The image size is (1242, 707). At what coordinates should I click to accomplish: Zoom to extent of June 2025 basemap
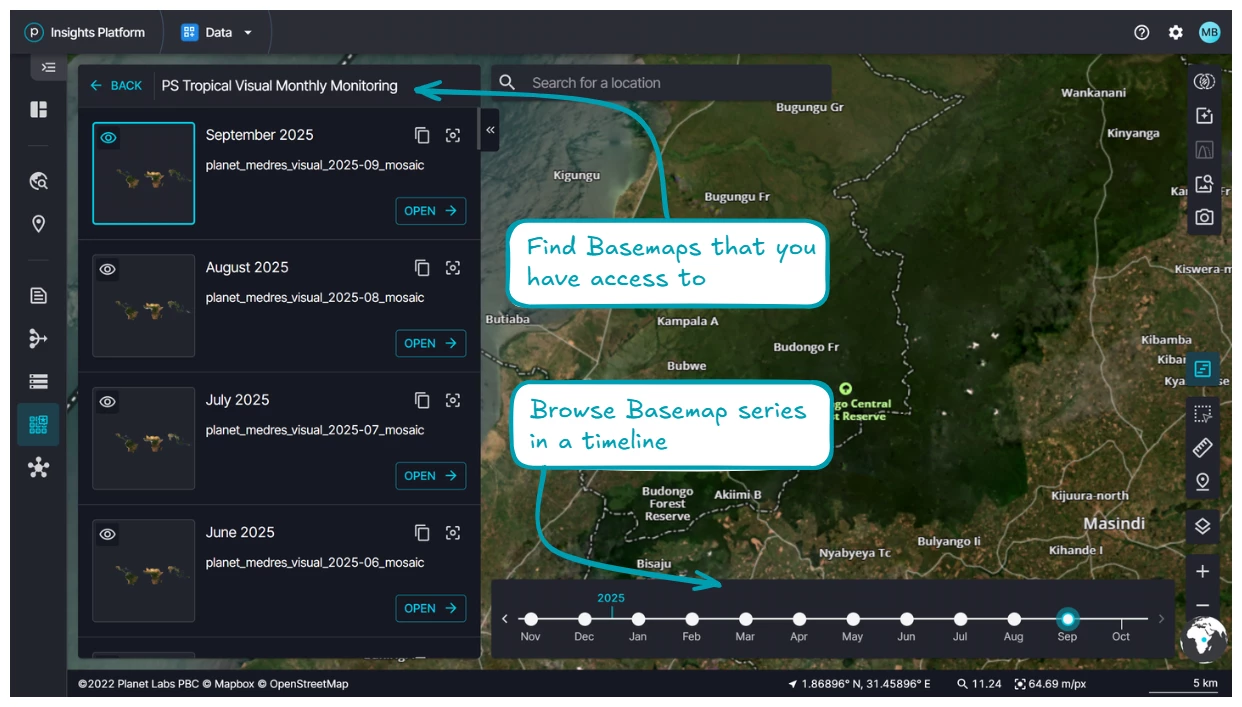click(453, 533)
